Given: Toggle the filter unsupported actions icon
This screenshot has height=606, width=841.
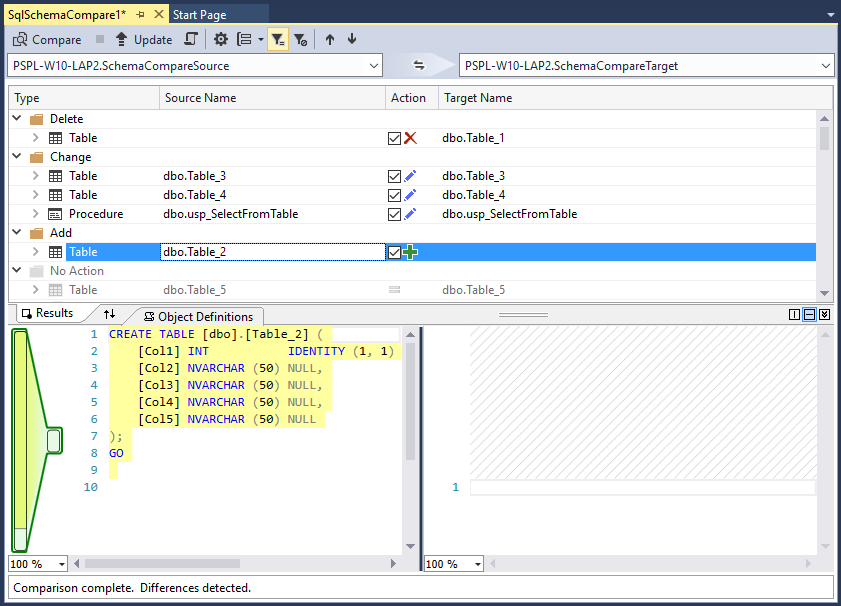Looking at the screenshot, I should (301, 39).
